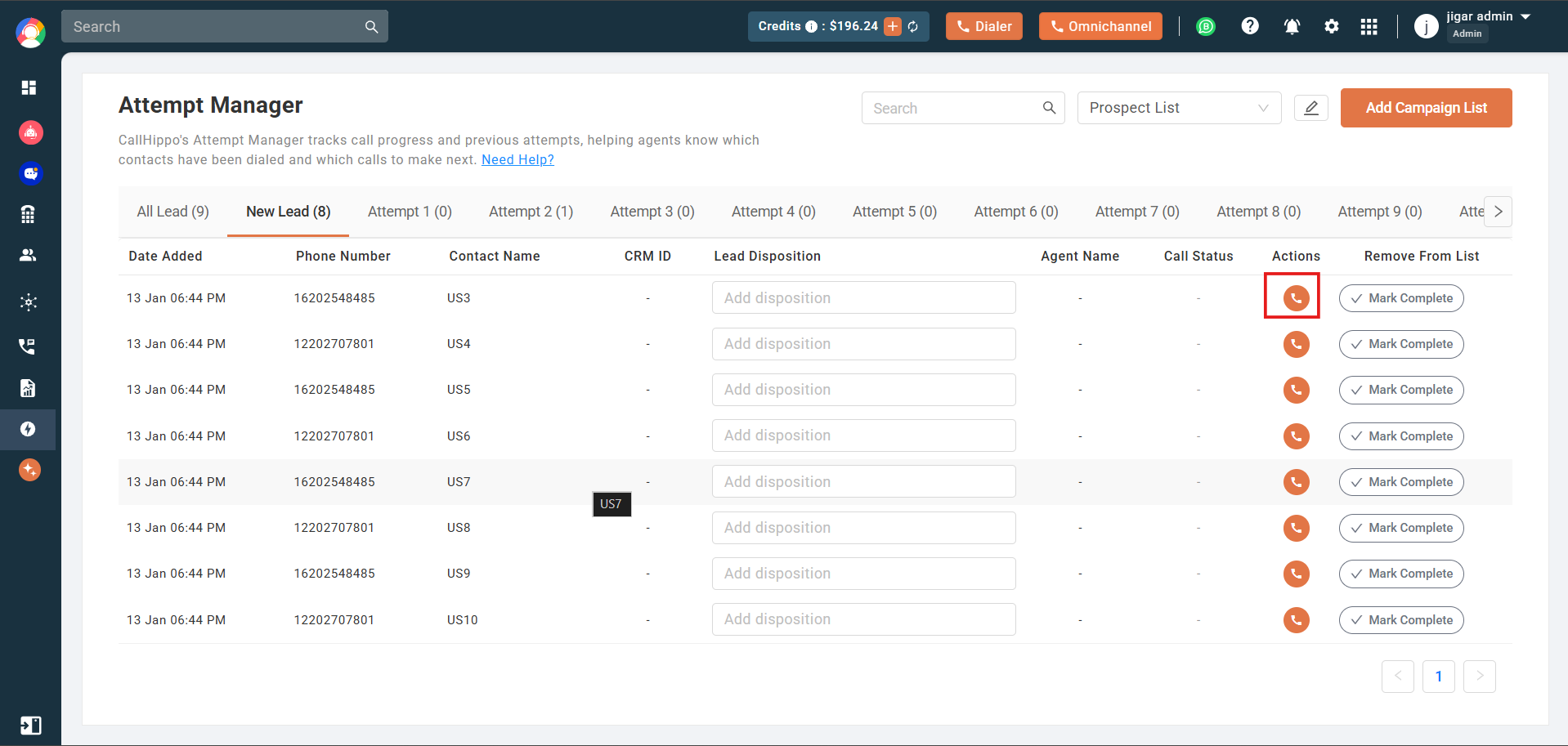1568x746 pixels.
Task: Show more attempt tabs with arrow
Action: [1498, 212]
